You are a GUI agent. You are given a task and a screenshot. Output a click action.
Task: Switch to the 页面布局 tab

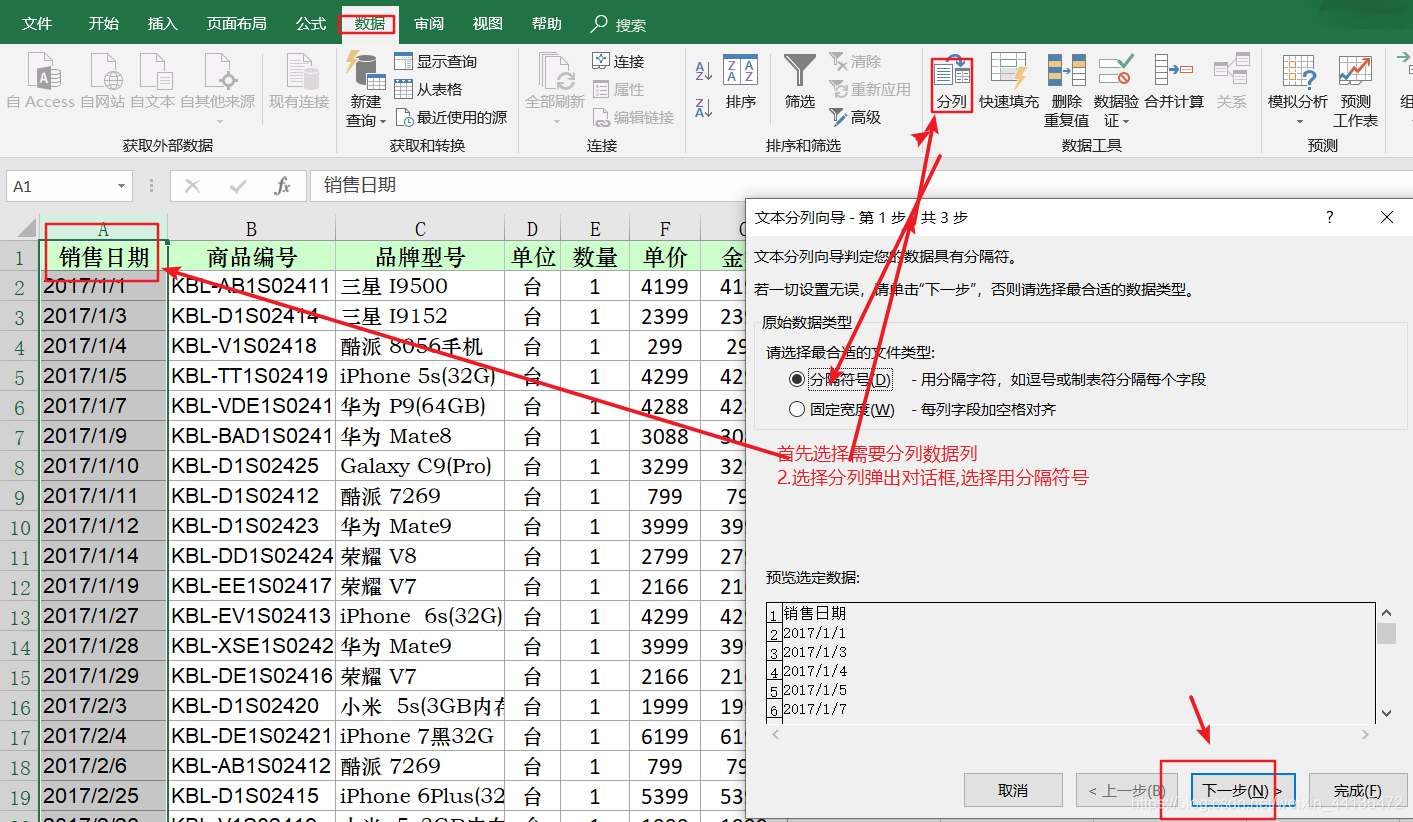[x=236, y=23]
